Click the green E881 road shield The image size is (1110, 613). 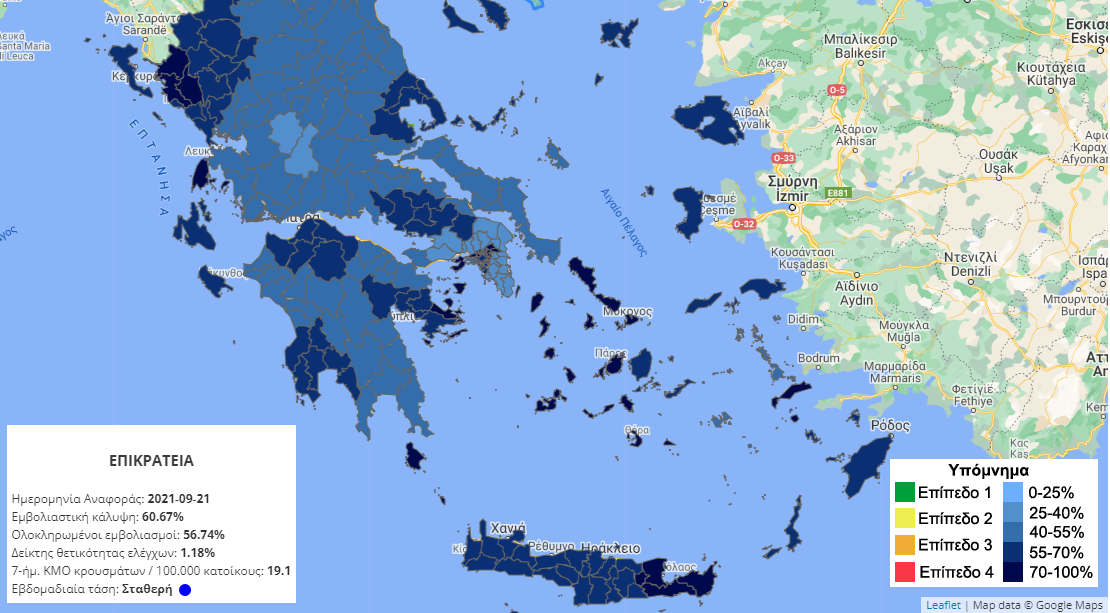tap(837, 193)
